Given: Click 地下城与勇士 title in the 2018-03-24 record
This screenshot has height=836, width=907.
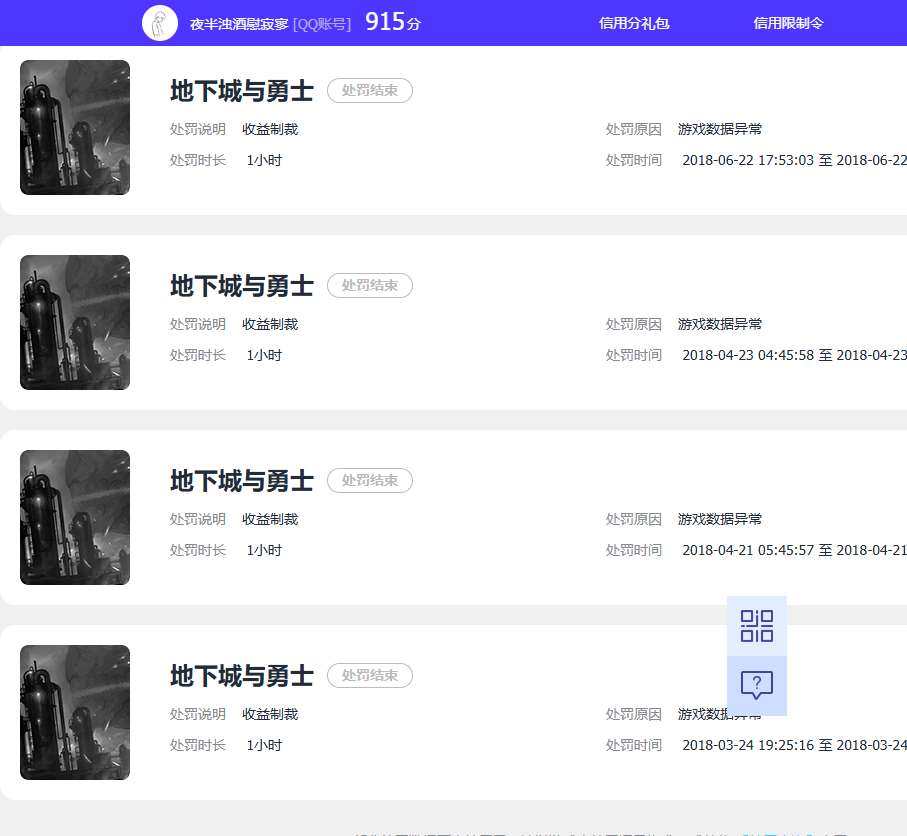Looking at the screenshot, I should pos(241,676).
